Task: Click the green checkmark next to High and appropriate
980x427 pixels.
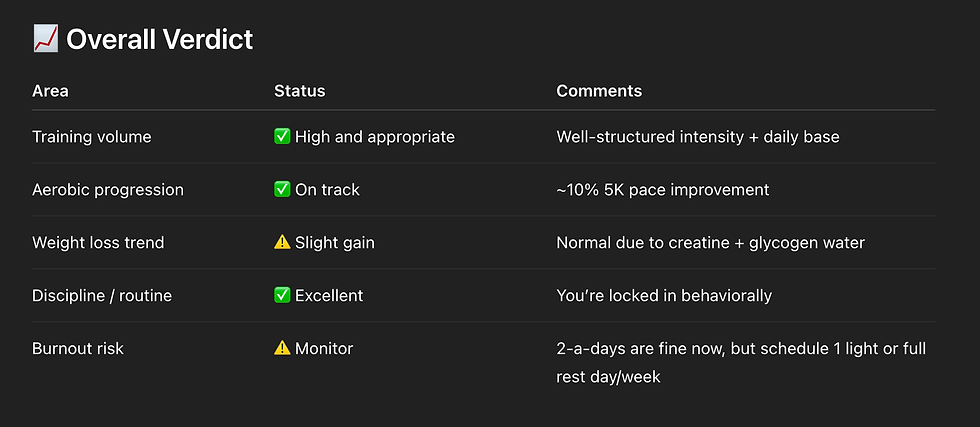Action: pyautogui.click(x=282, y=137)
